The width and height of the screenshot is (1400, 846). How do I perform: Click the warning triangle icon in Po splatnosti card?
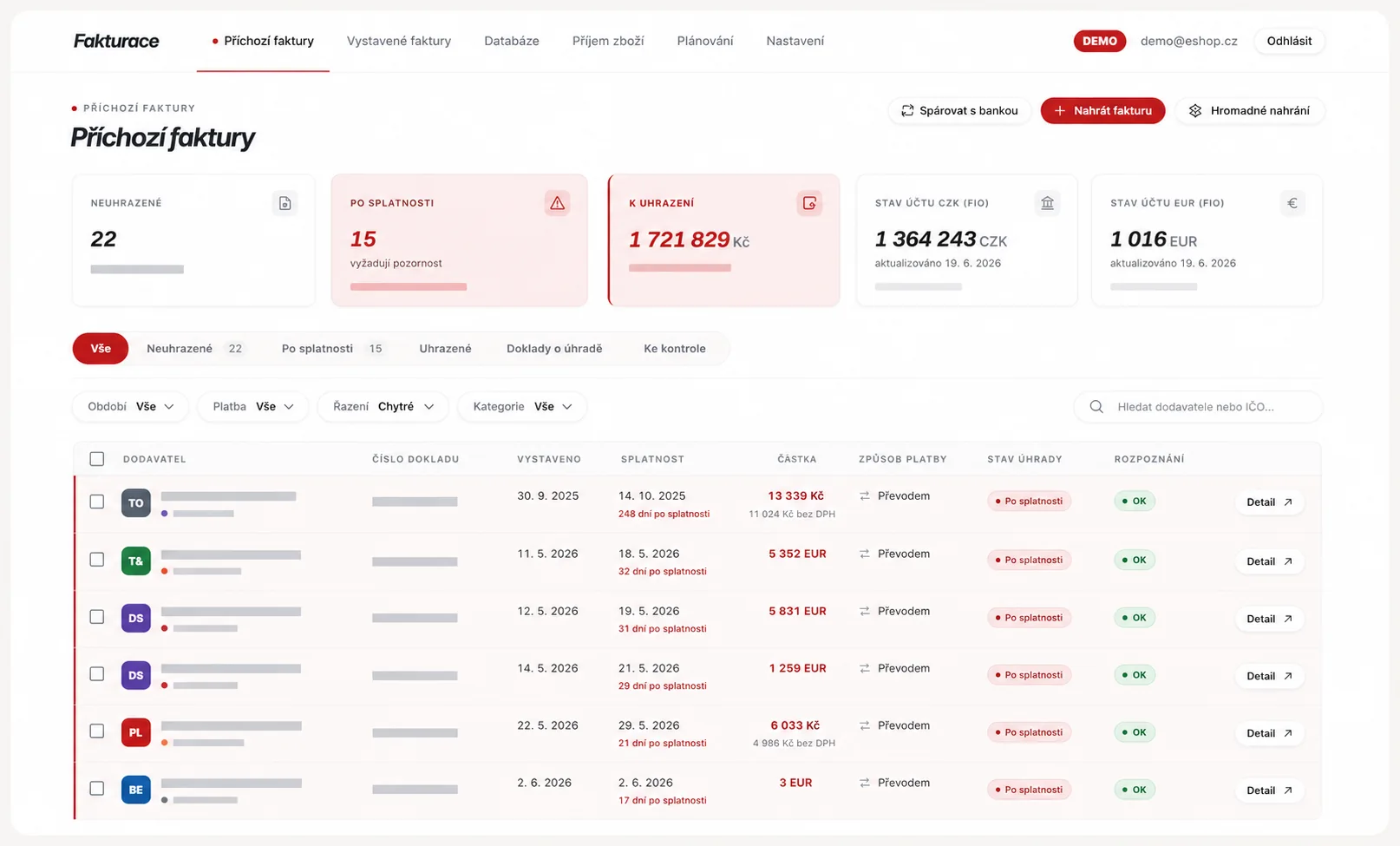(x=557, y=203)
